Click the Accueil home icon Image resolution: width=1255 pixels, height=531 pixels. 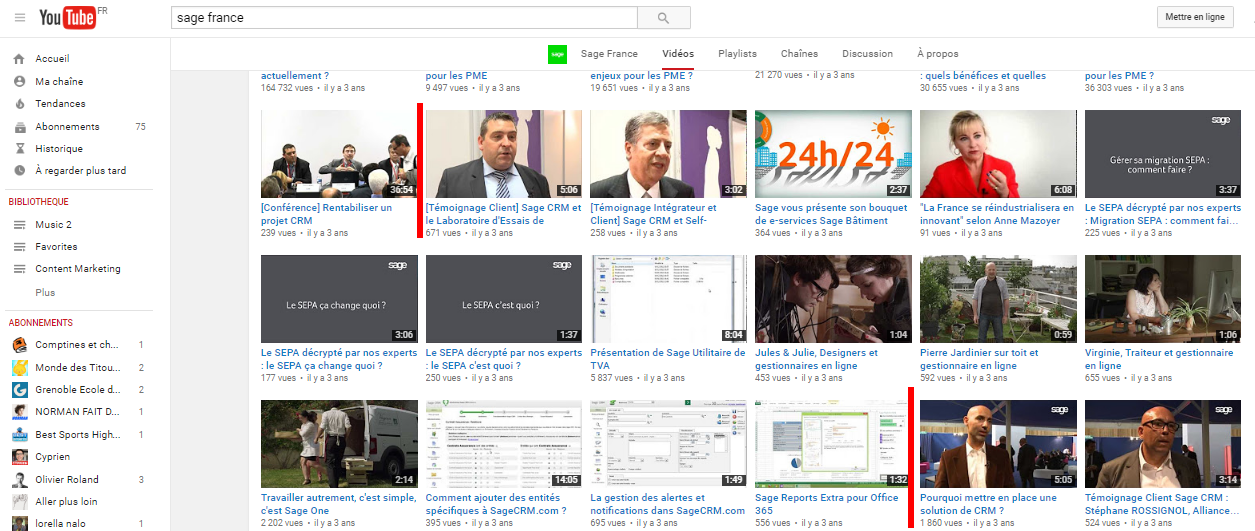click(x=19, y=59)
